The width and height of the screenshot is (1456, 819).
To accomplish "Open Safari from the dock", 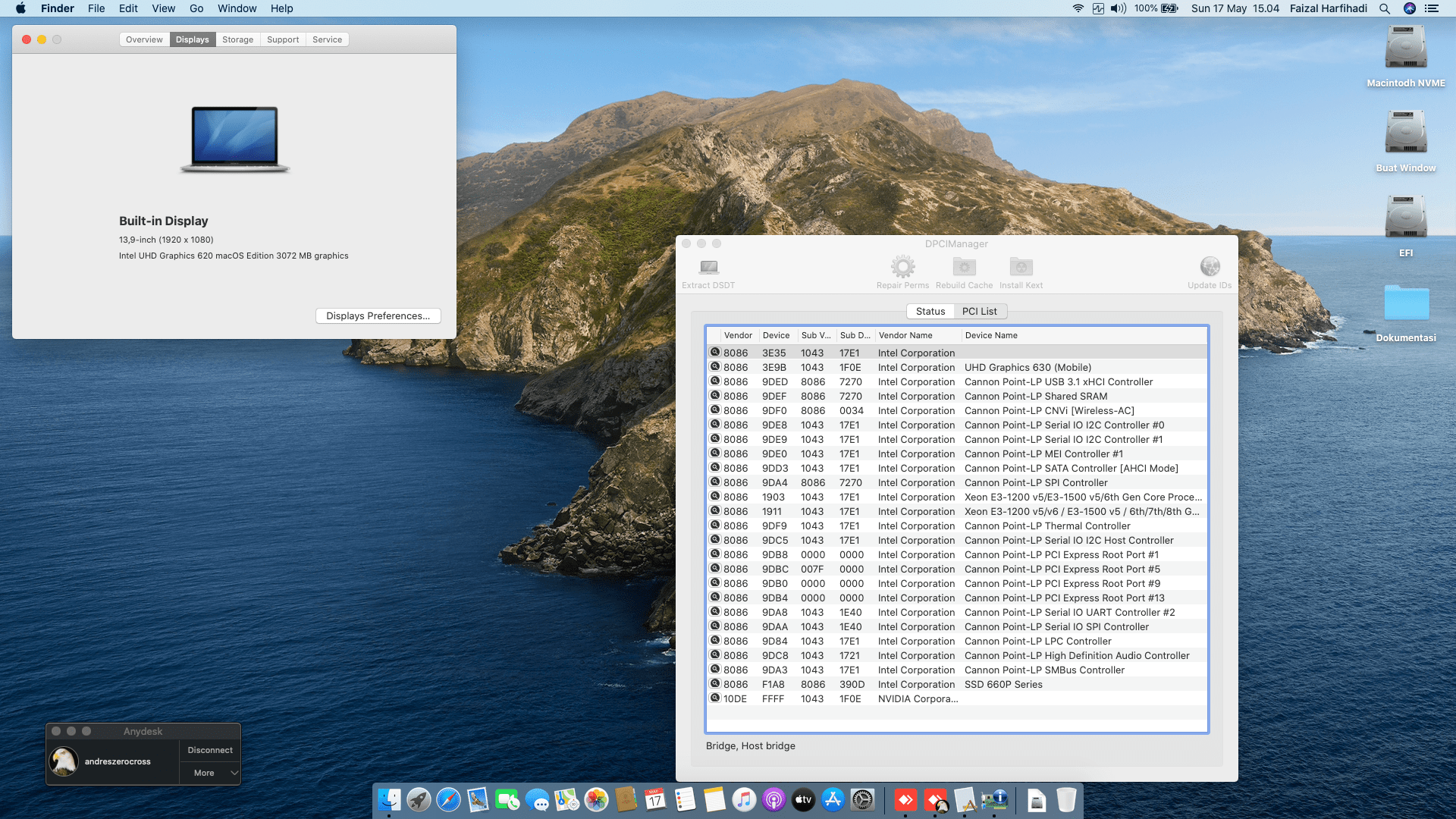I will (448, 800).
